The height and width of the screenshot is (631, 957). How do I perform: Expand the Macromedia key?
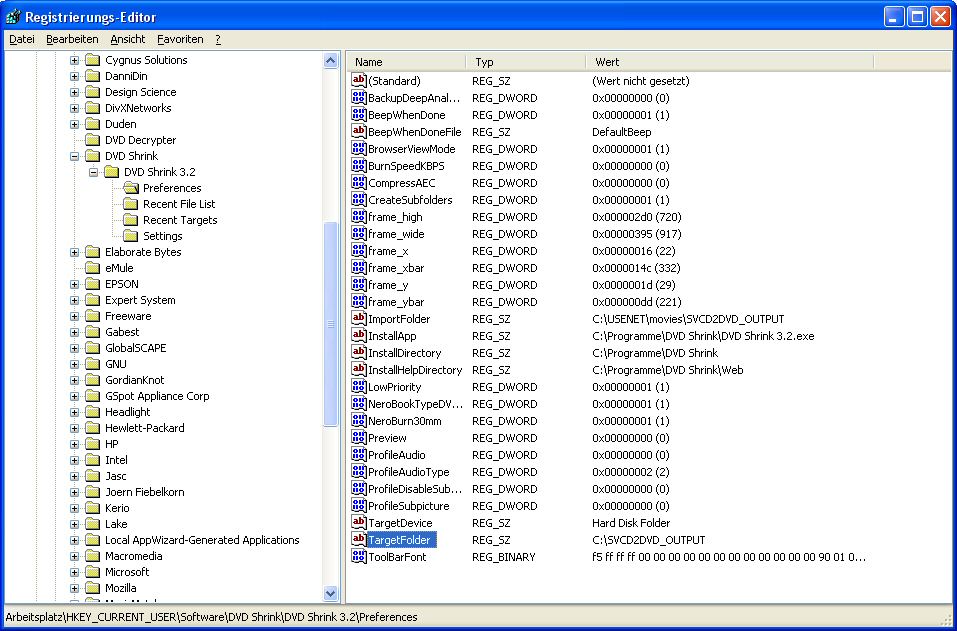tap(74, 556)
